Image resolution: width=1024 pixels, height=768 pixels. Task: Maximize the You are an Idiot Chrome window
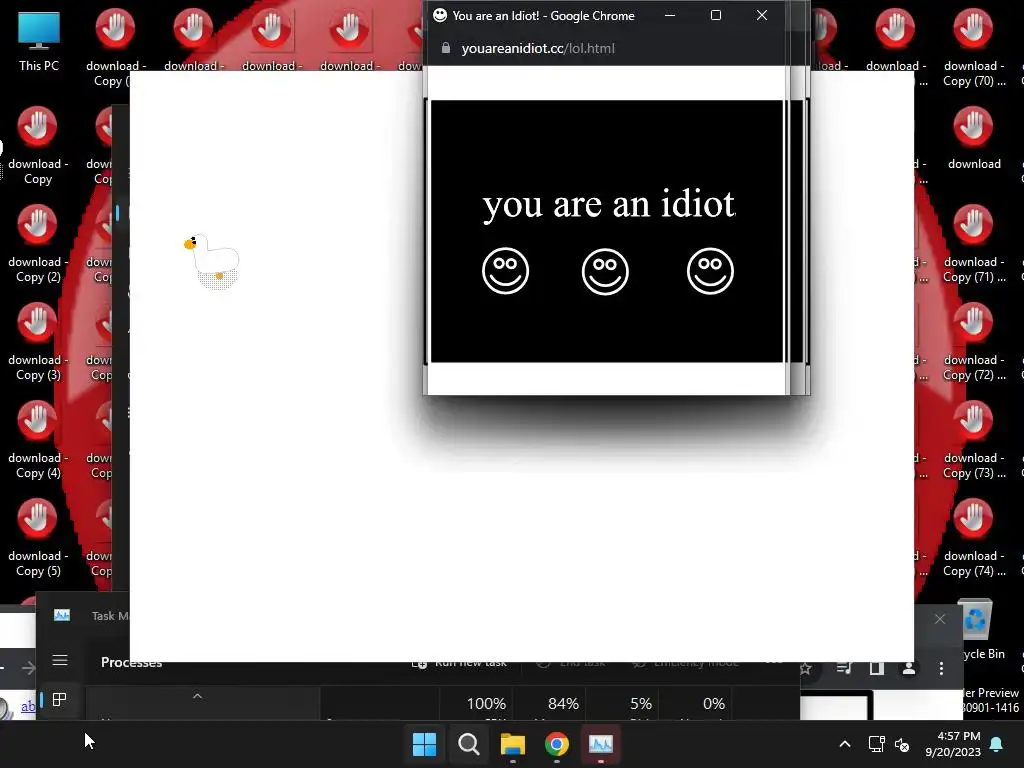[716, 15]
